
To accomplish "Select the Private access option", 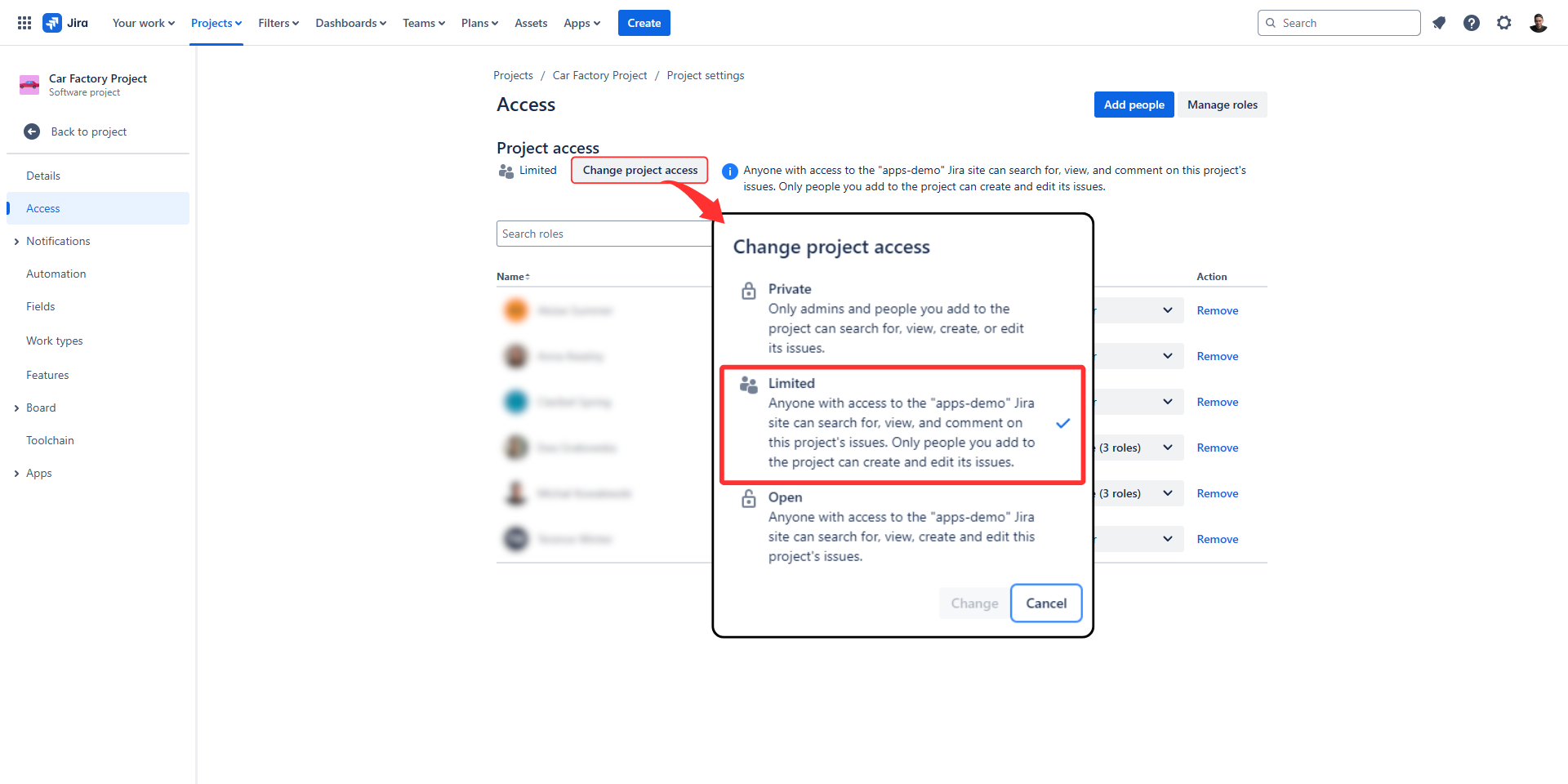I will (x=902, y=318).
